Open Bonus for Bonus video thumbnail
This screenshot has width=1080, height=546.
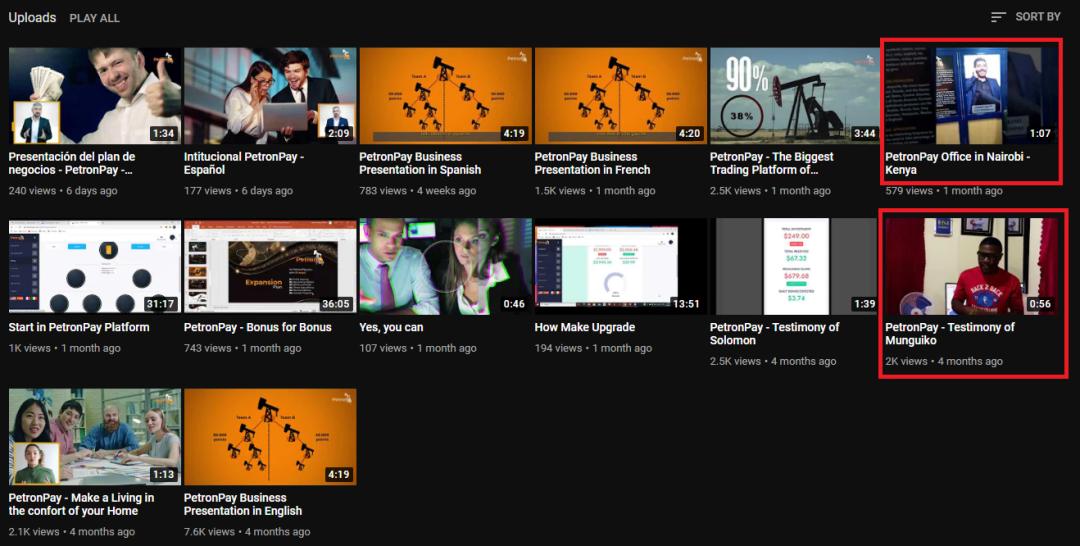pyautogui.click(x=270, y=266)
